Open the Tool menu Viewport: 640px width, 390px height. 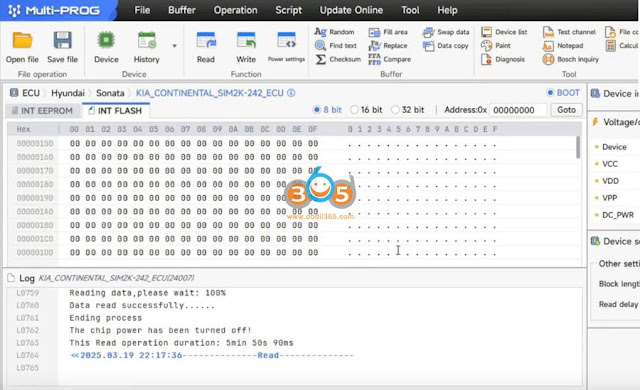tap(410, 10)
